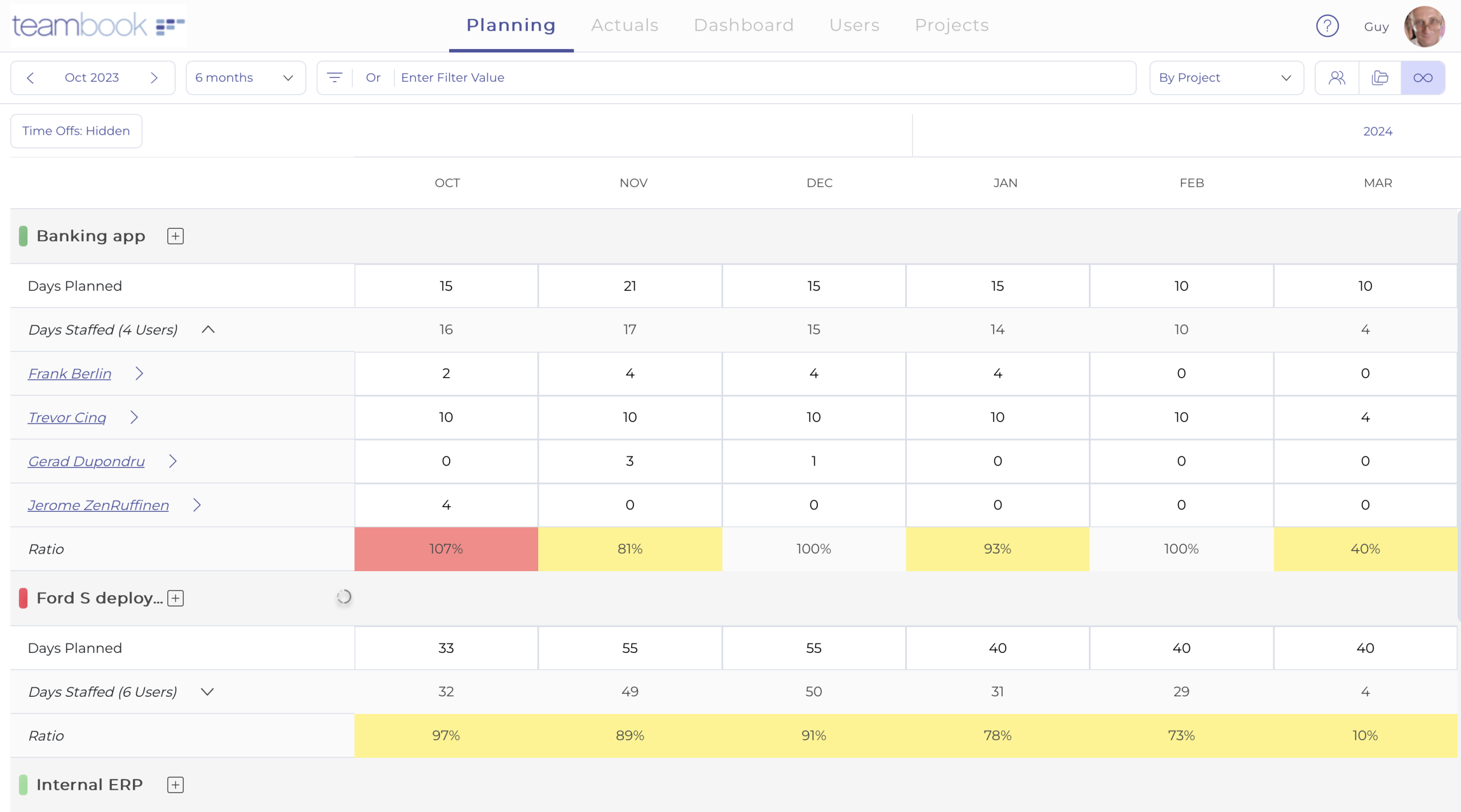Switch planning view to group by projects
This screenshot has height=812, width=1461.
click(1381, 78)
